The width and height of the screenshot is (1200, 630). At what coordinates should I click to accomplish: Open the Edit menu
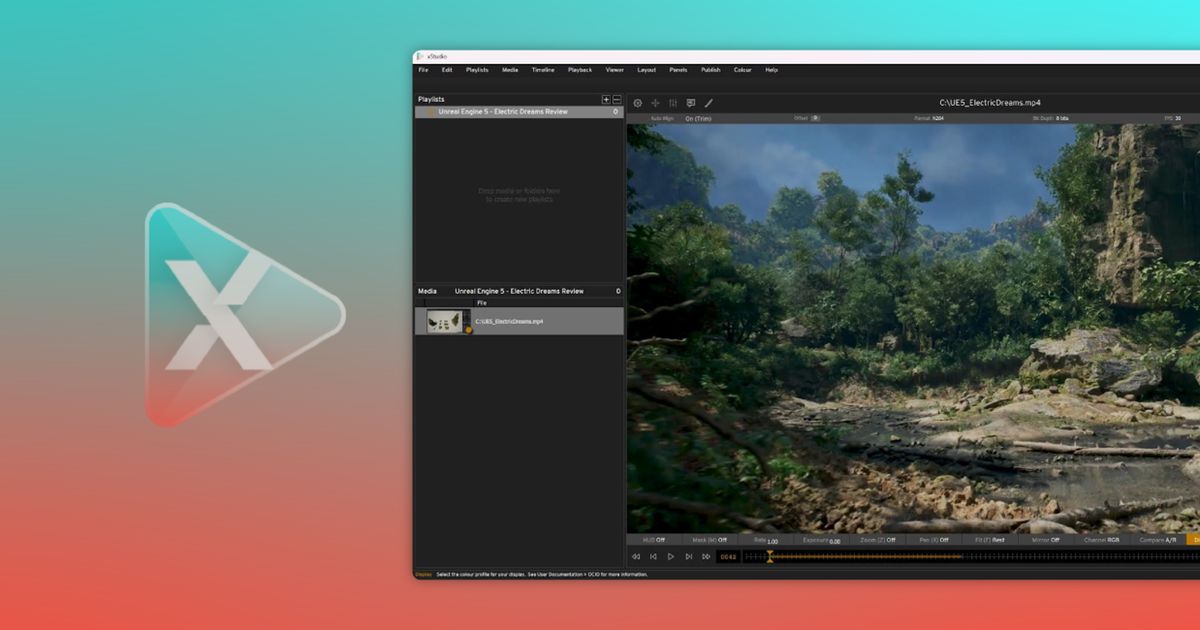(447, 70)
